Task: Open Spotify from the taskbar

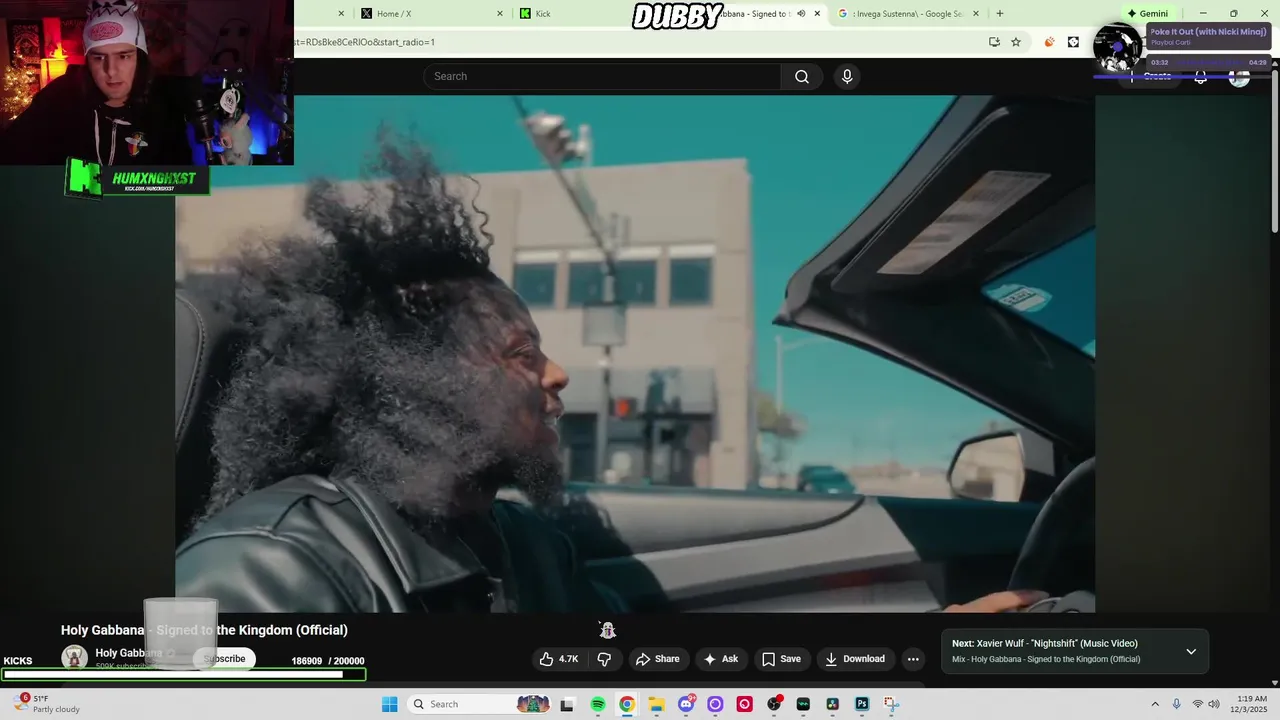Action: [598, 704]
